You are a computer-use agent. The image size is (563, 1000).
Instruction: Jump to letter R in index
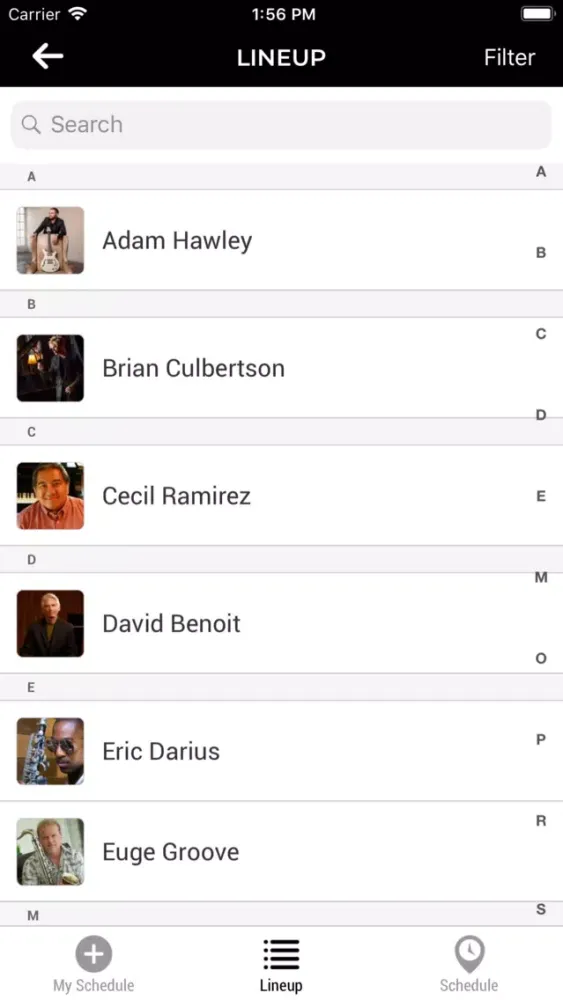coord(541,821)
